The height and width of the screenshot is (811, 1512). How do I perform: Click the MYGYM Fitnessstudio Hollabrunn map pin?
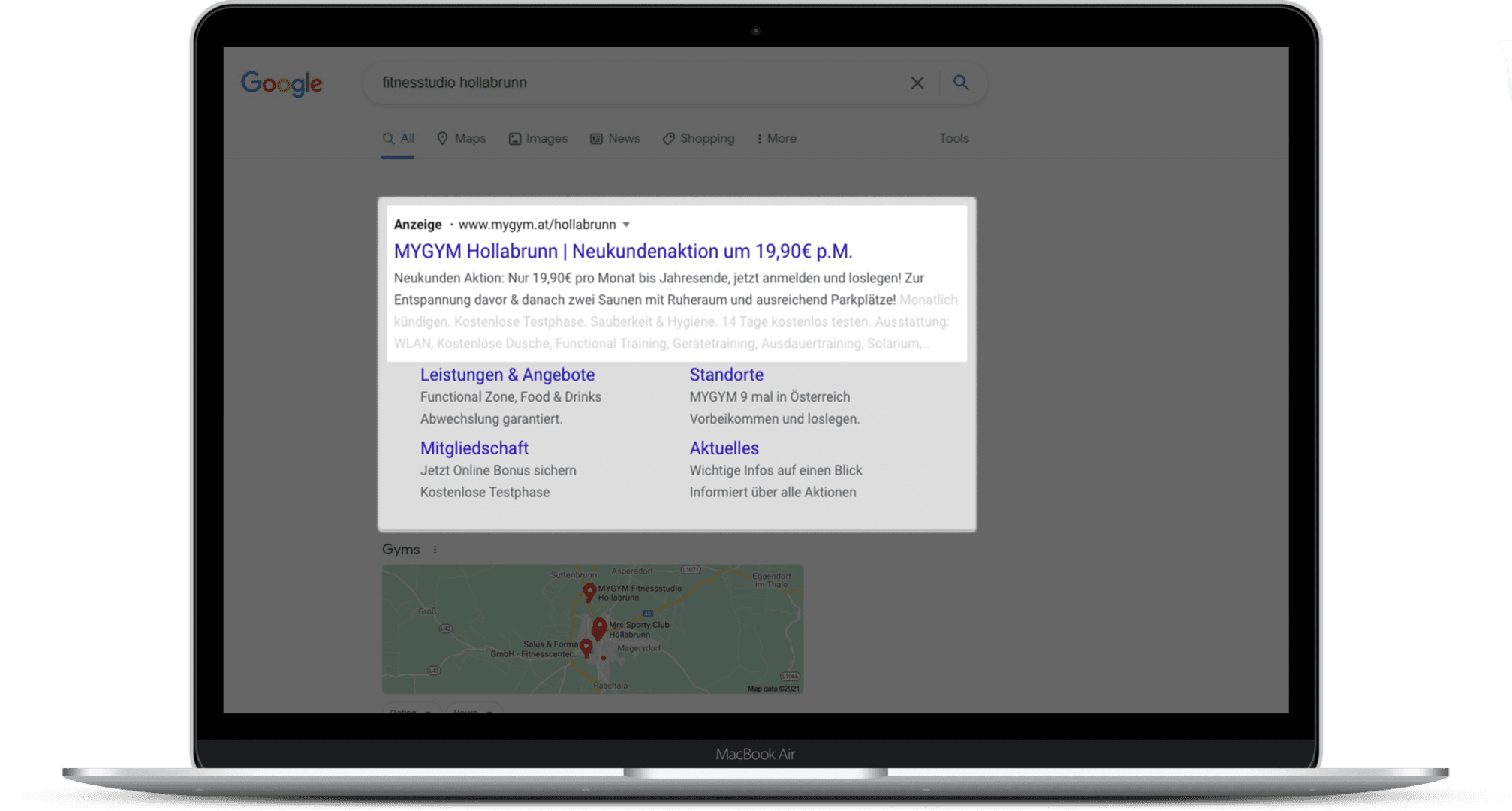(589, 592)
